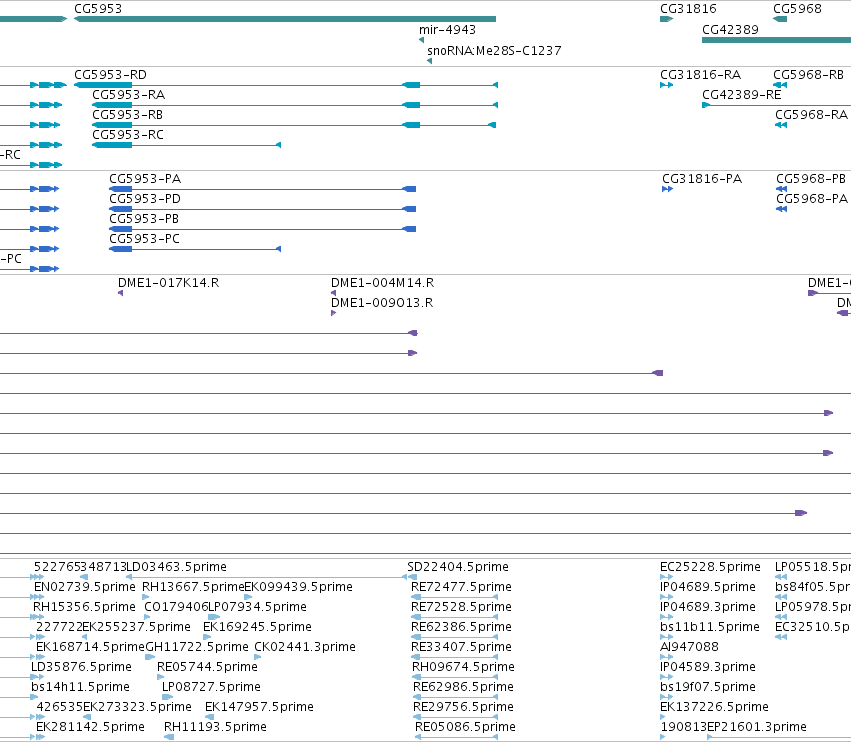Select transcript CG5953-RC label

point(128,135)
